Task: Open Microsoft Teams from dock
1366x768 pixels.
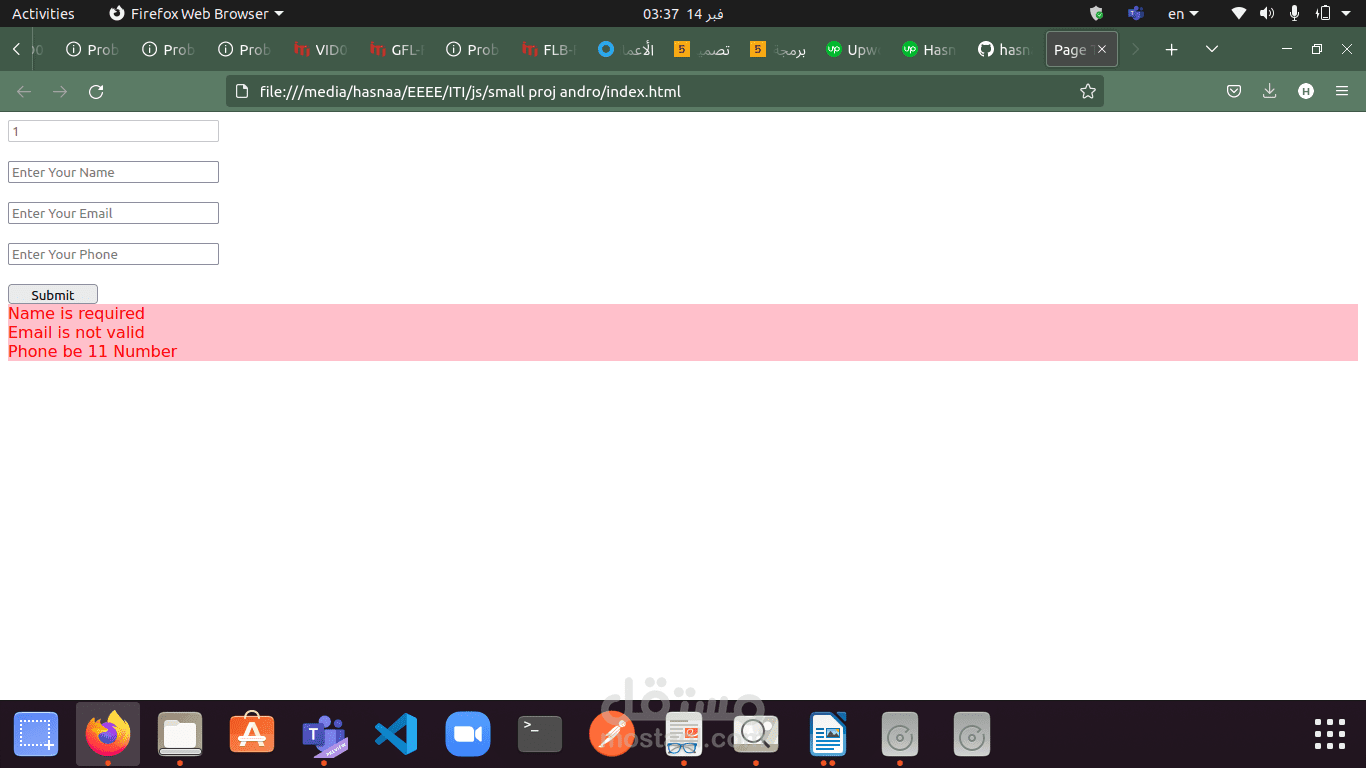Action: click(324, 735)
